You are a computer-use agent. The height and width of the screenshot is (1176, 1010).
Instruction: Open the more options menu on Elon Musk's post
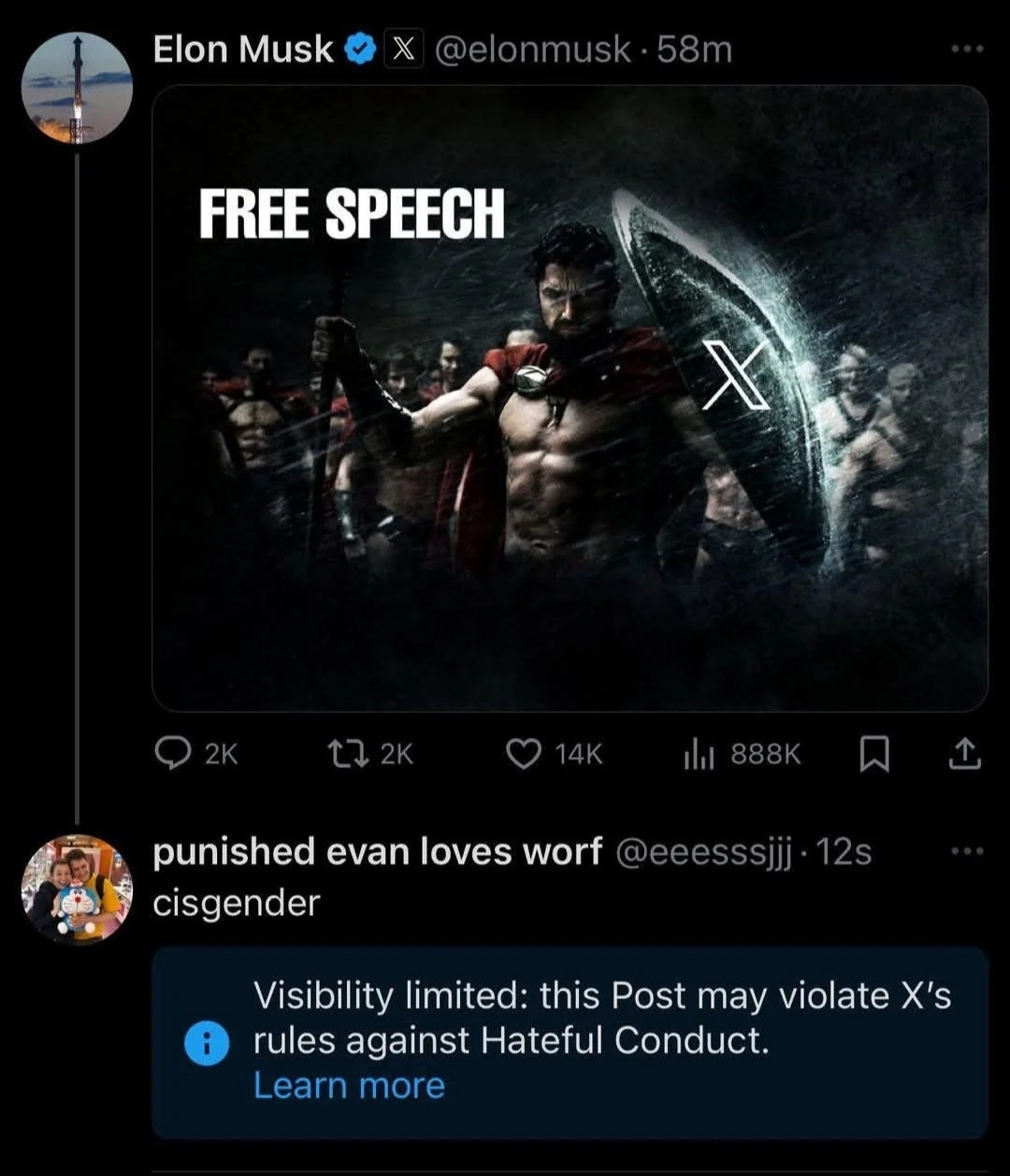(x=967, y=48)
